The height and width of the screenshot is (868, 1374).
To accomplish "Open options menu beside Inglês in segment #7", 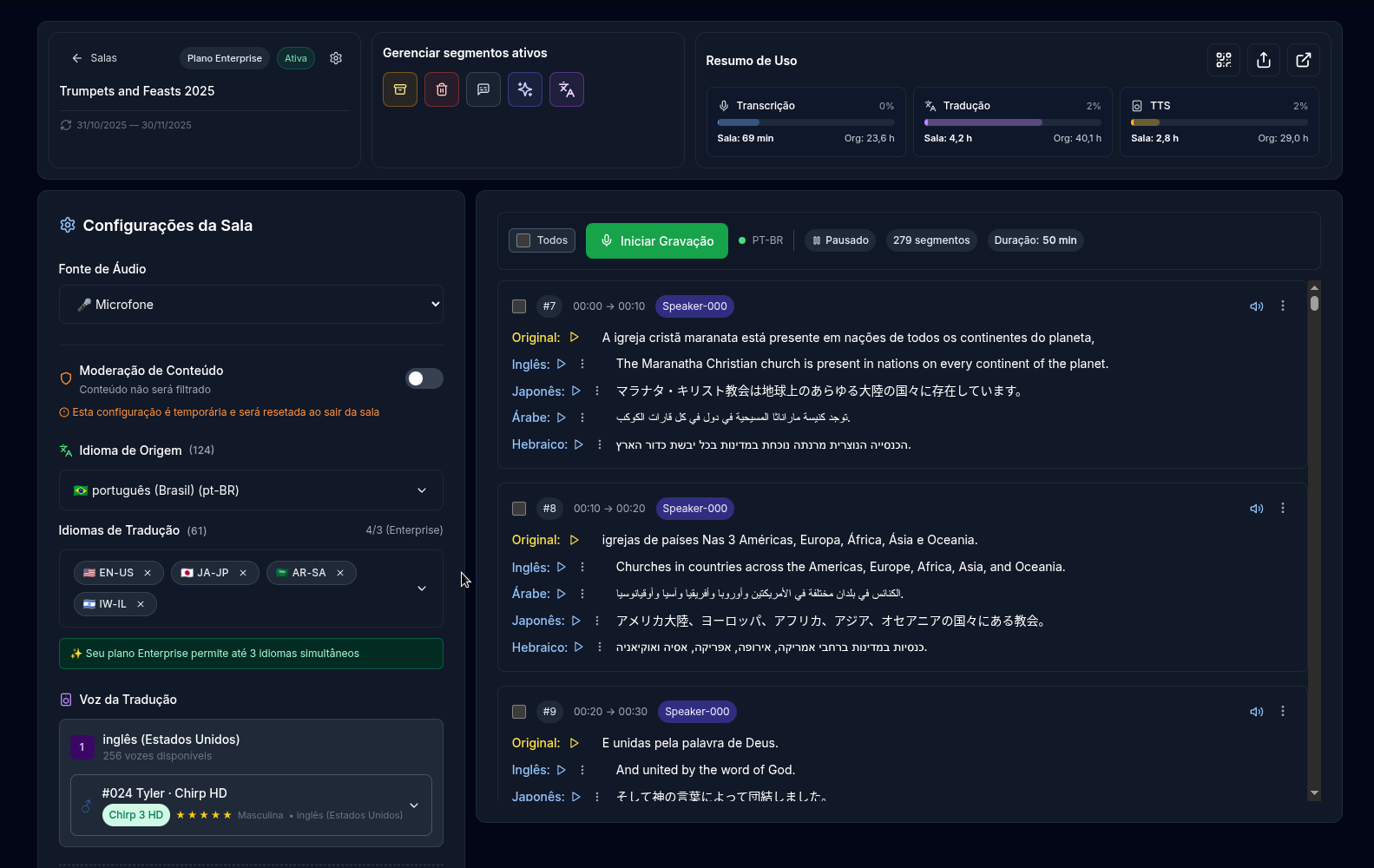I will 582,365.
